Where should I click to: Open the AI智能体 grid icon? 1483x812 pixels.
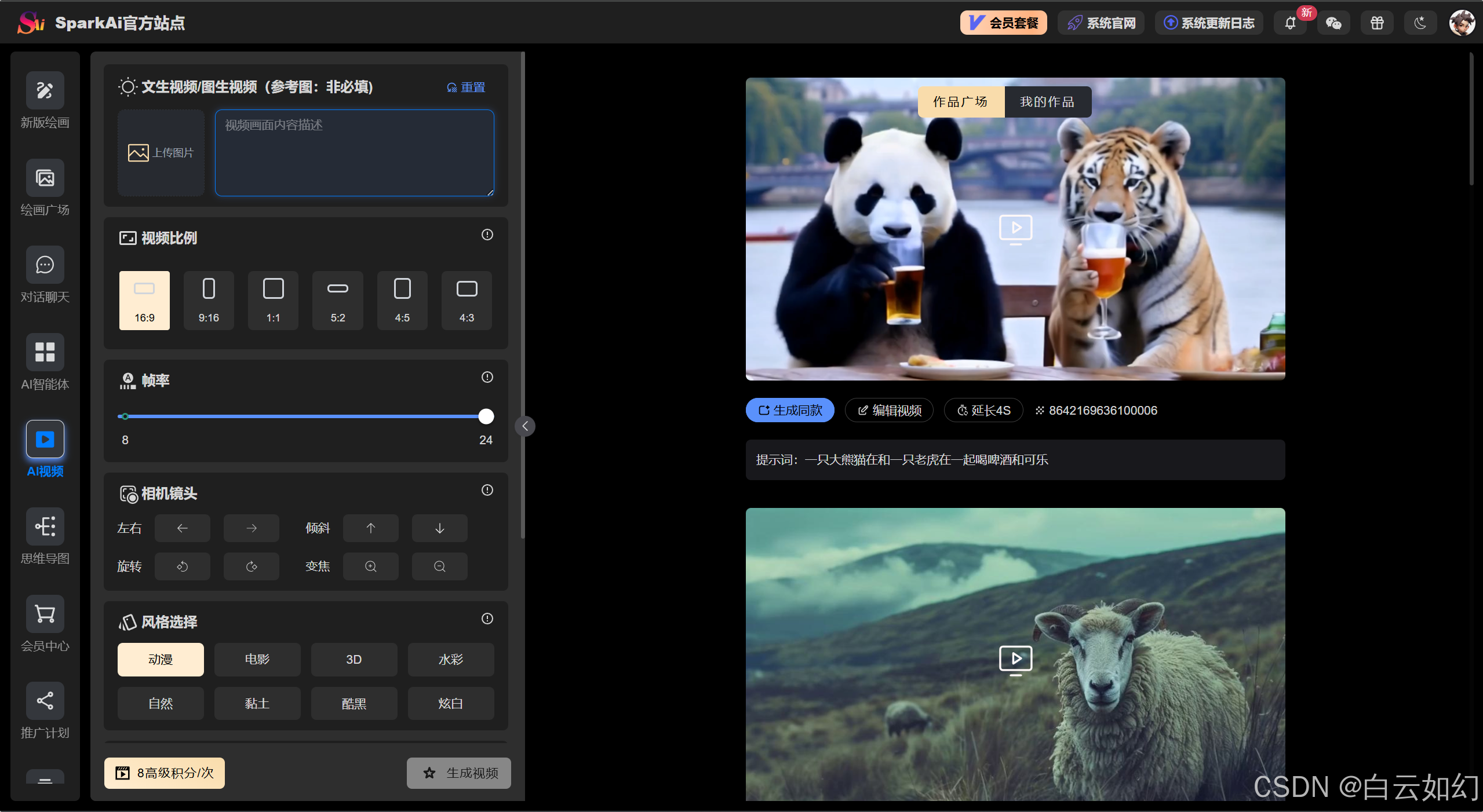pos(45,352)
